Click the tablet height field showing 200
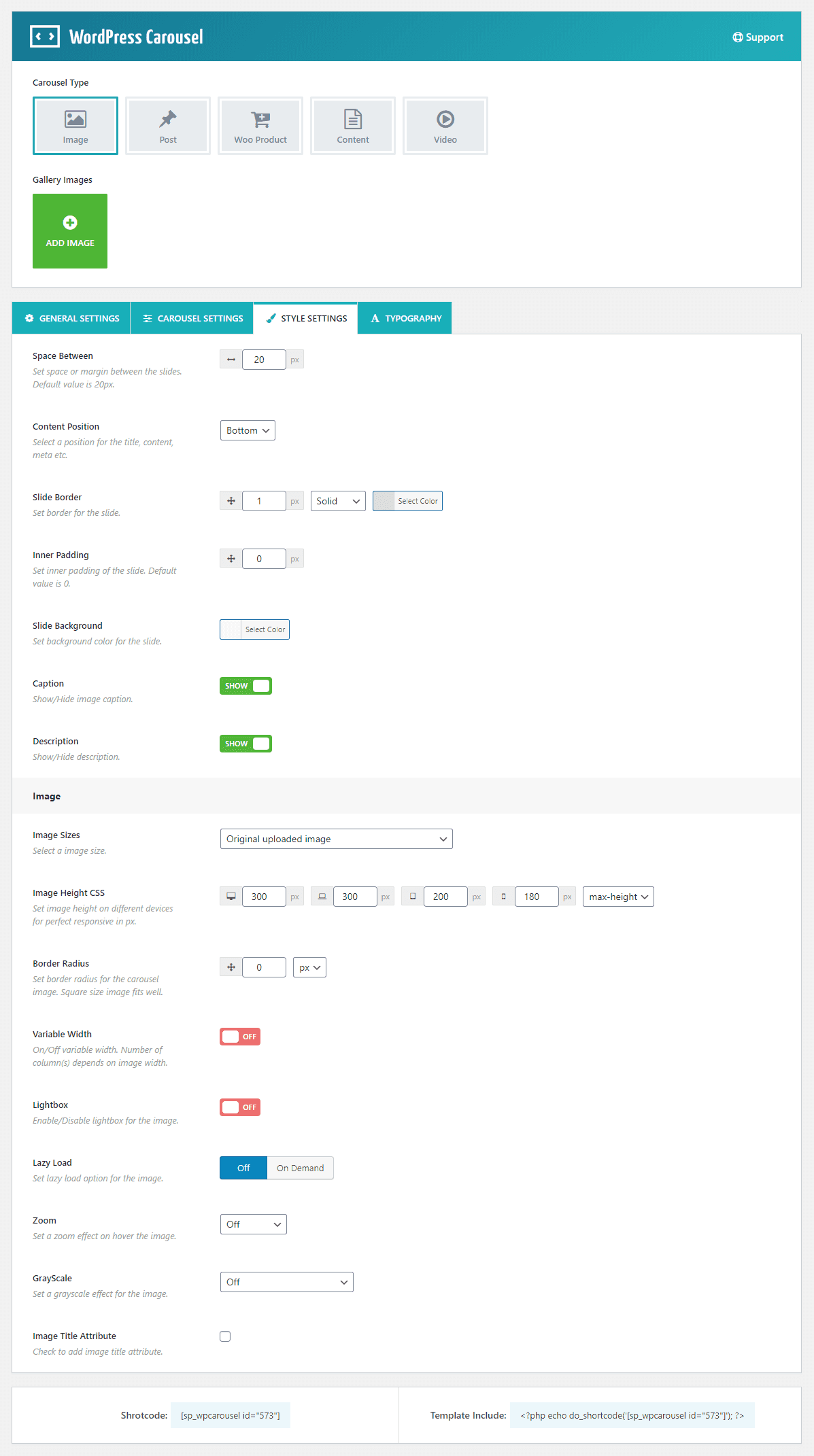The height and width of the screenshot is (1456, 814). click(445, 897)
